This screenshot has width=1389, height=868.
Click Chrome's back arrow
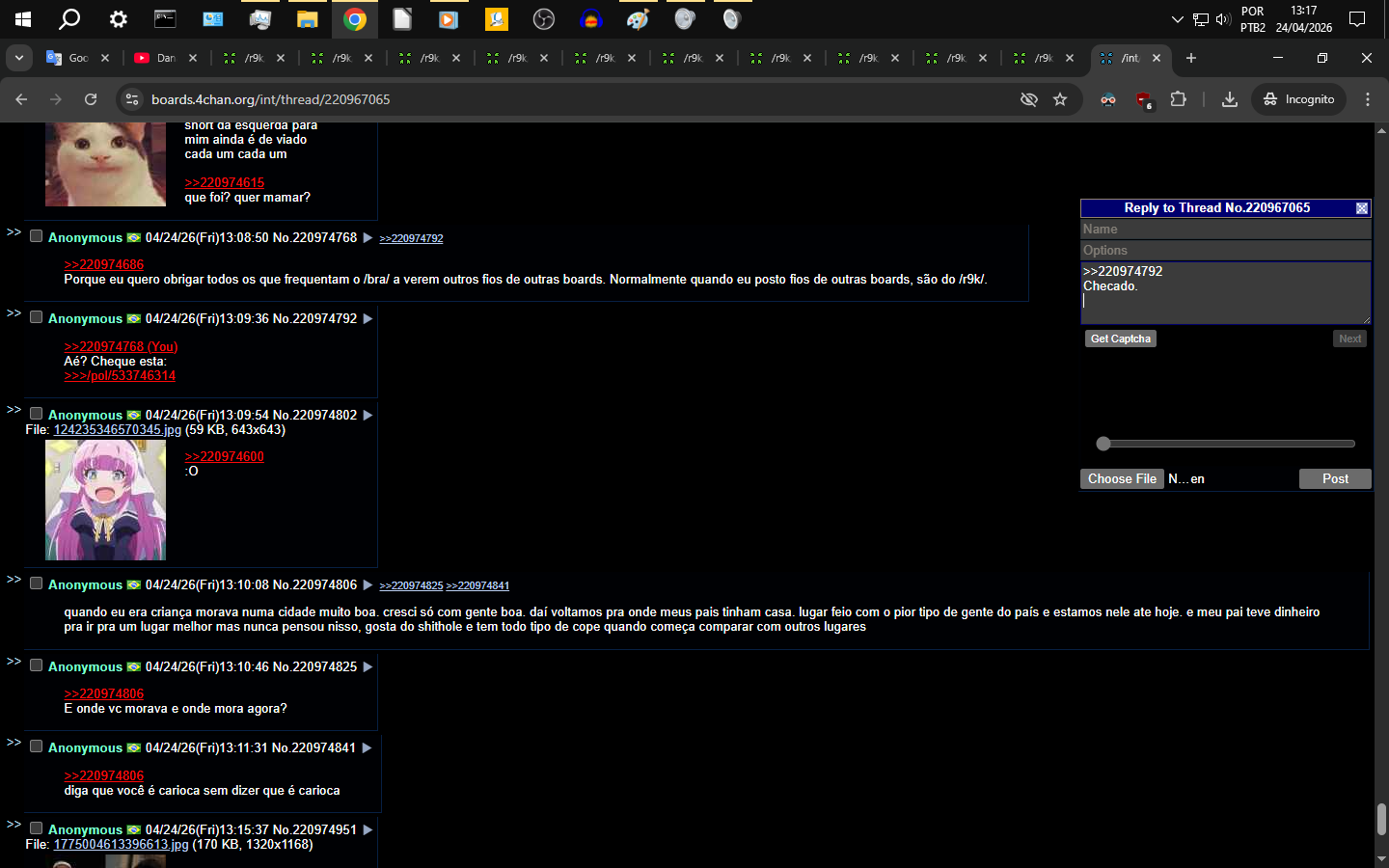point(21,99)
